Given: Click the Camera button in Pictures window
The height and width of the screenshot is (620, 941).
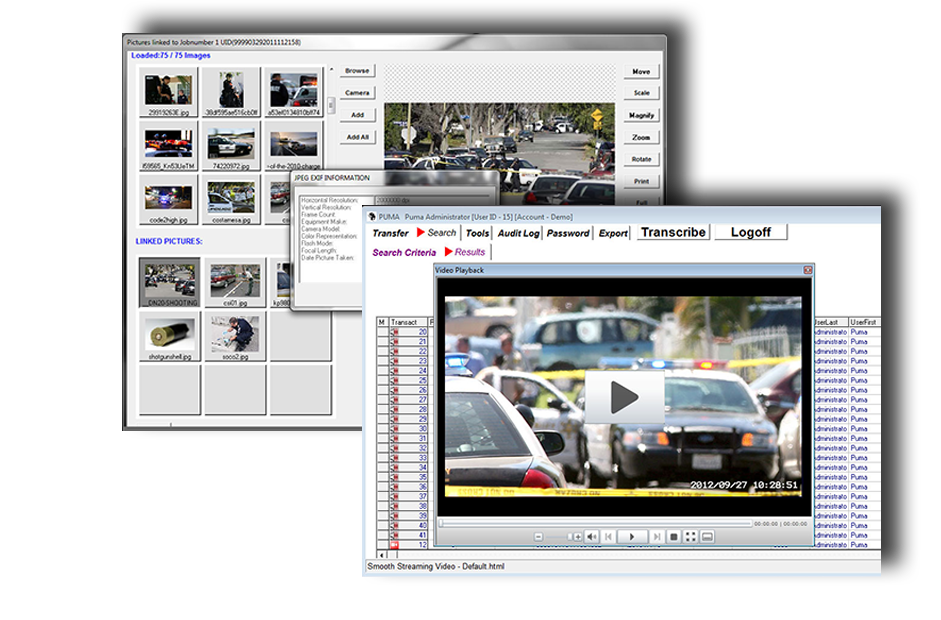Looking at the screenshot, I should [357, 93].
